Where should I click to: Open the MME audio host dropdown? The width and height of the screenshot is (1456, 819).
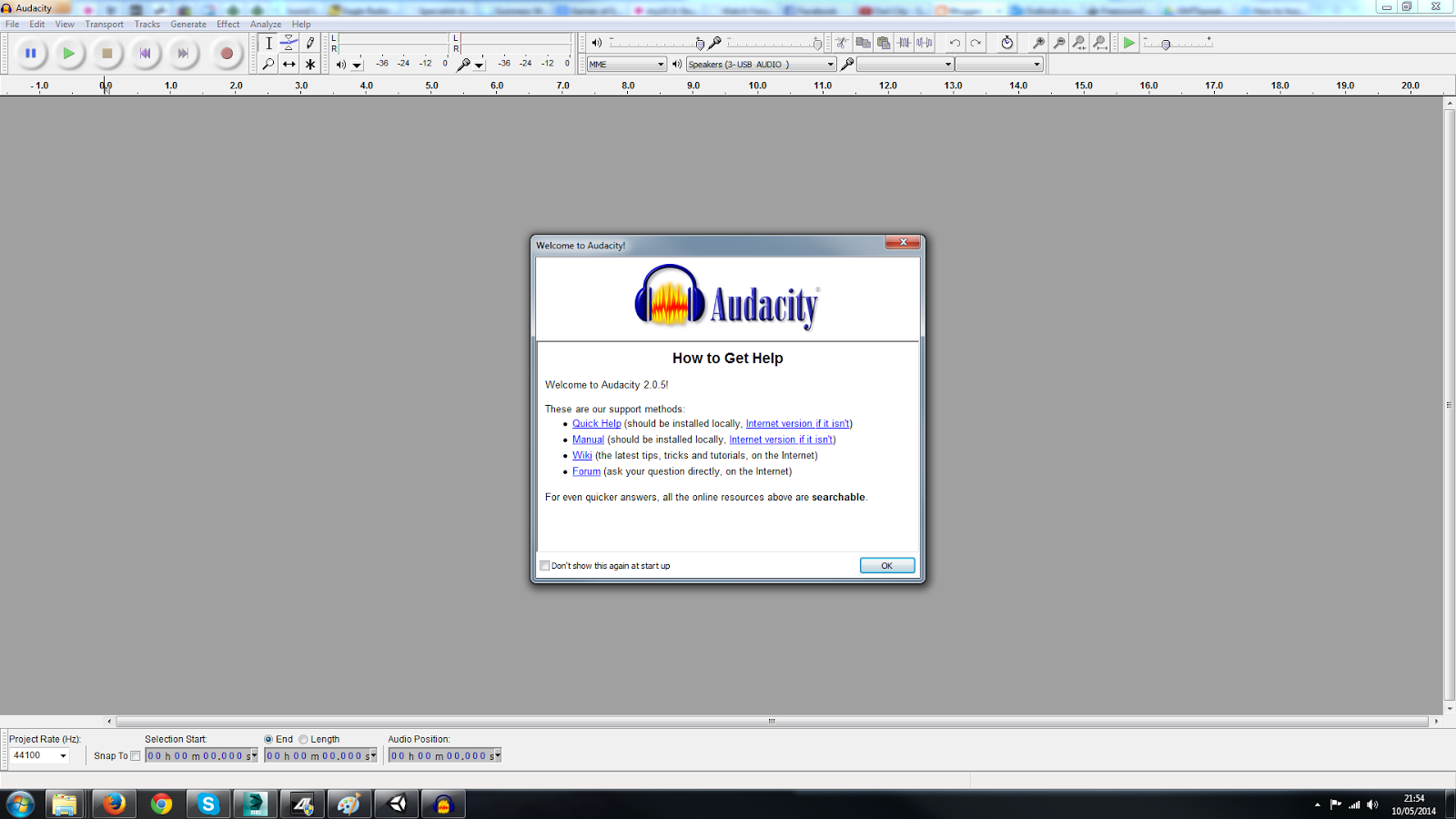point(627,65)
